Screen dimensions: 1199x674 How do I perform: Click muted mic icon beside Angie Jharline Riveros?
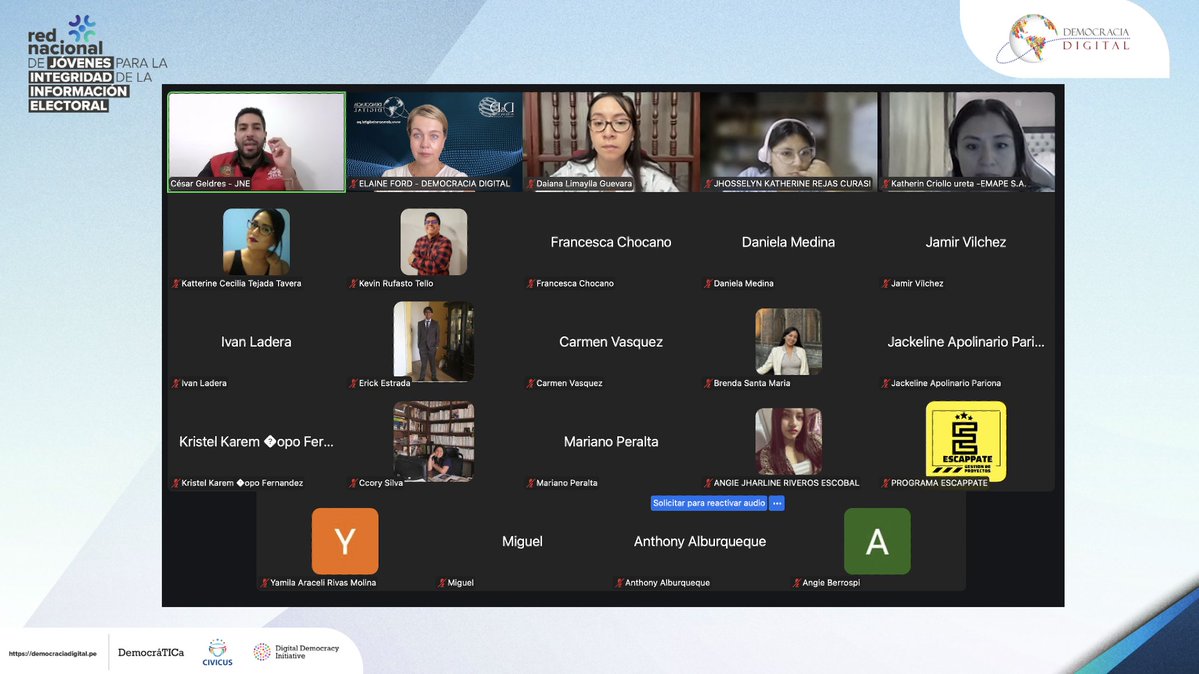(708, 483)
